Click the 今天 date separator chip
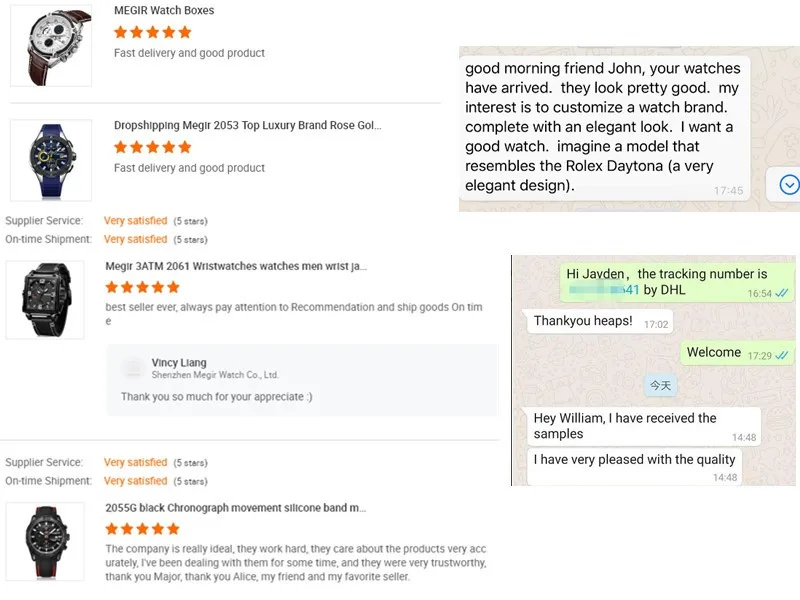This screenshot has height=600, width=800. [660, 386]
